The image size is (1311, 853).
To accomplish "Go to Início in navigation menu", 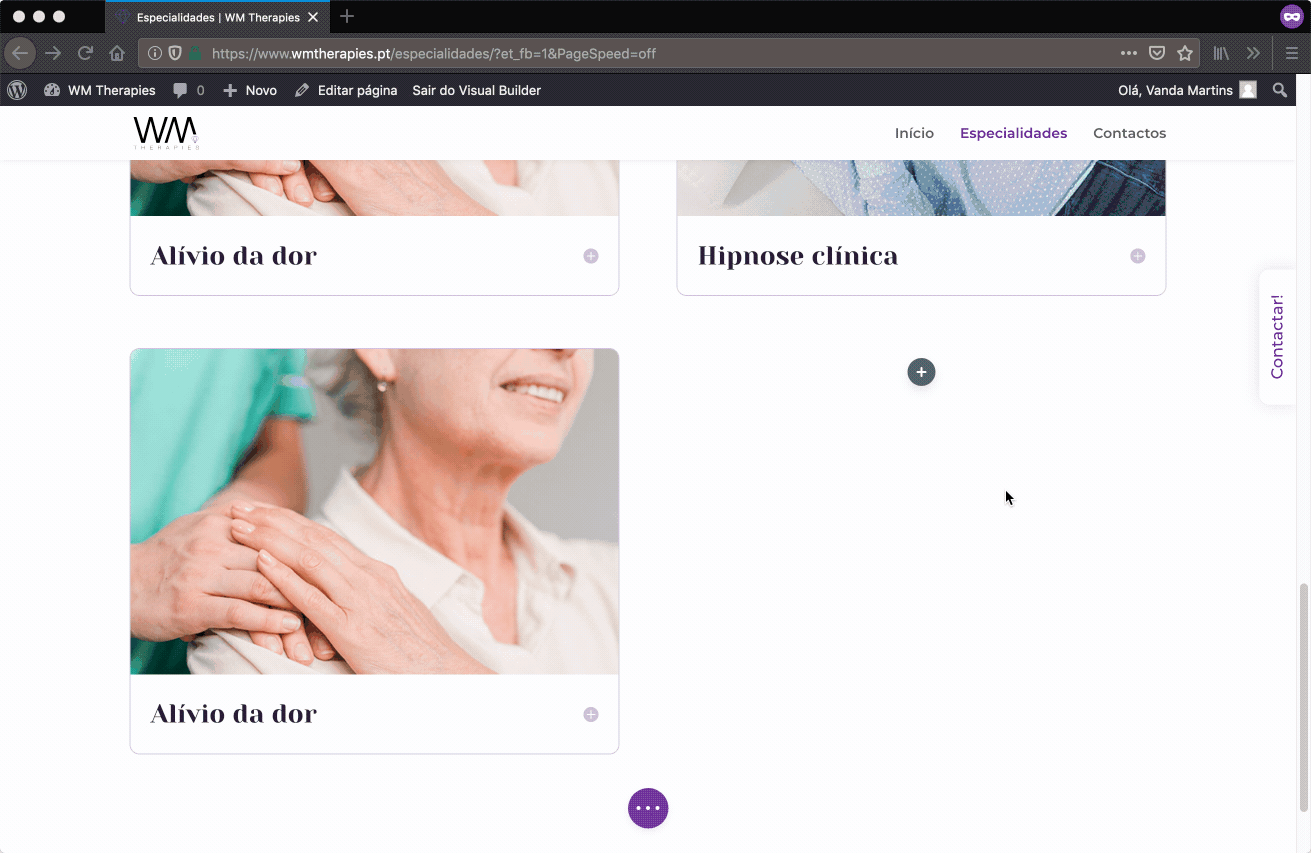I will point(914,133).
